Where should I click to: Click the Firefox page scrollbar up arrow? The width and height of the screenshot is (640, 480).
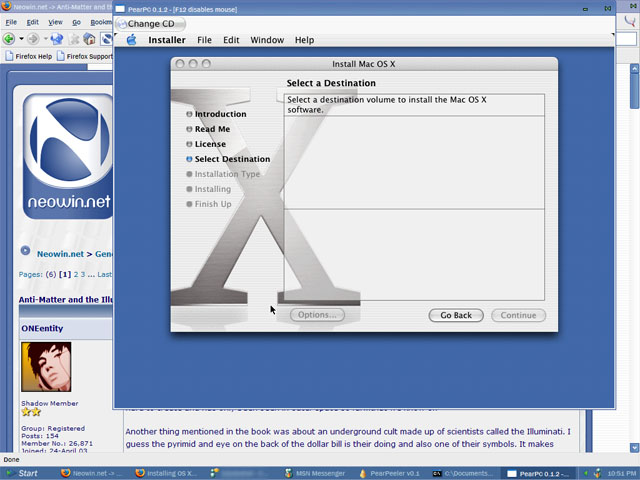(x=634, y=69)
